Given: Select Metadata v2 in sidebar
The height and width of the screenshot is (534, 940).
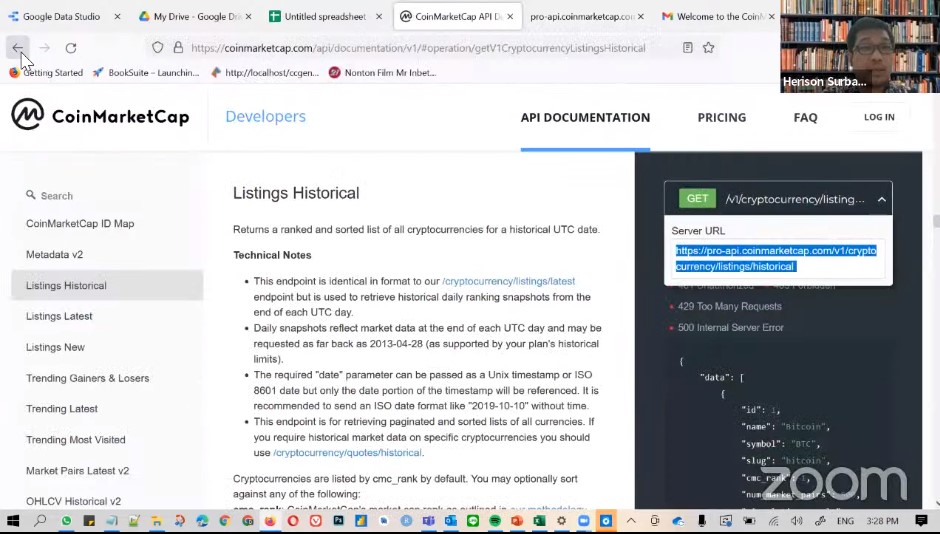Looking at the screenshot, I should click(x=55, y=255).
